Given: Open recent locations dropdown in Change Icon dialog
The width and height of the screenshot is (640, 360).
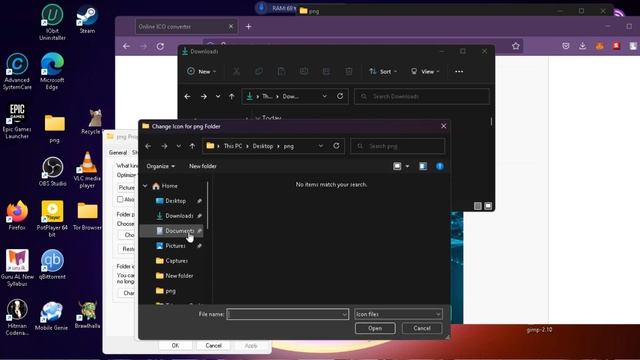Looking at the screenshot, I should (178, 146).
